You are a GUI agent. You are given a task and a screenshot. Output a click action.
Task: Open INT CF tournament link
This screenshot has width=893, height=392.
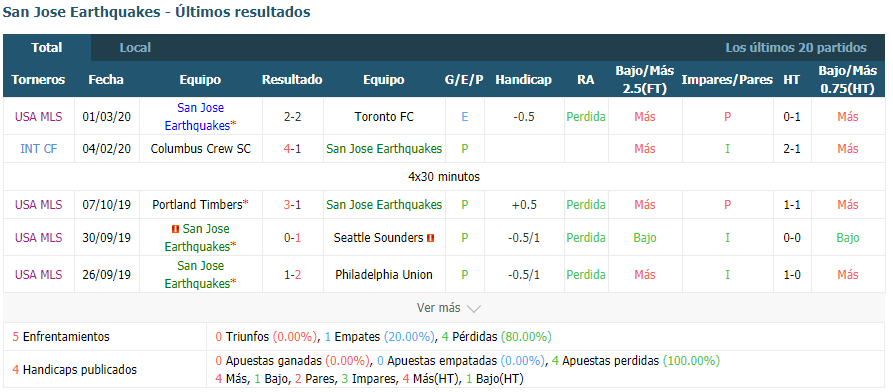39,149
